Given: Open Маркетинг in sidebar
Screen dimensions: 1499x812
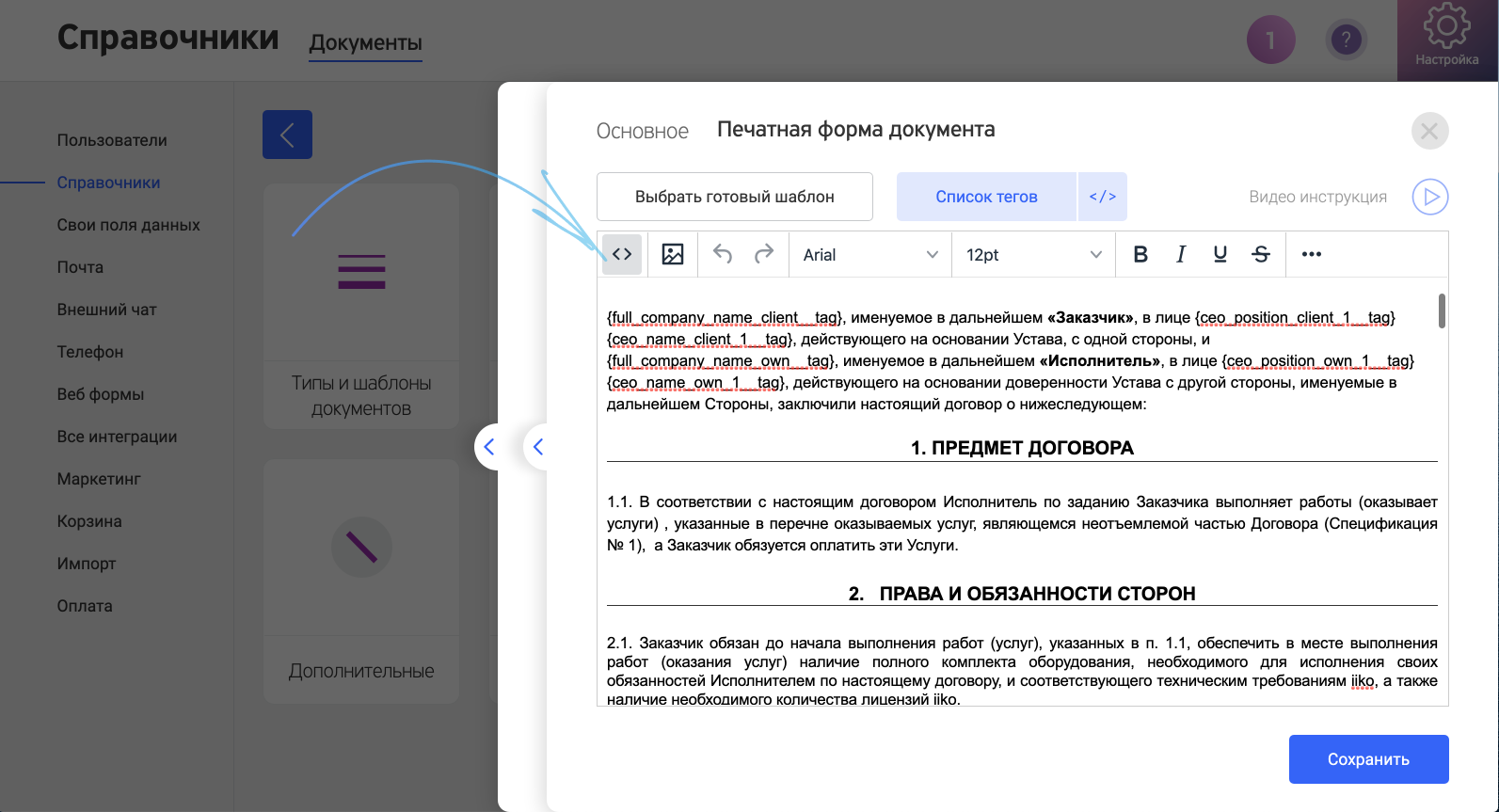Looking at the screenshot, I should (x=99, y=479).
